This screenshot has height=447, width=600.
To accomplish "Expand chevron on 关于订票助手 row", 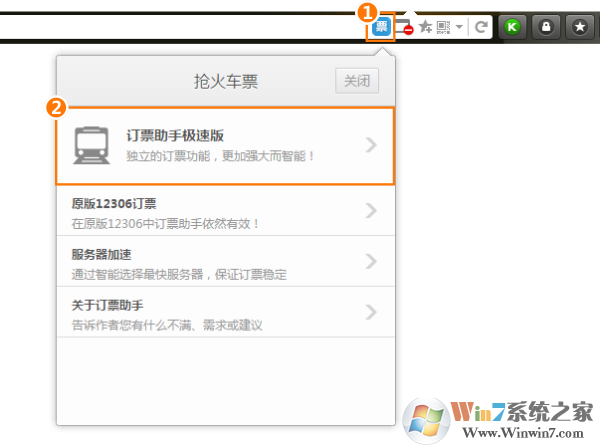I will coord(371,312).
